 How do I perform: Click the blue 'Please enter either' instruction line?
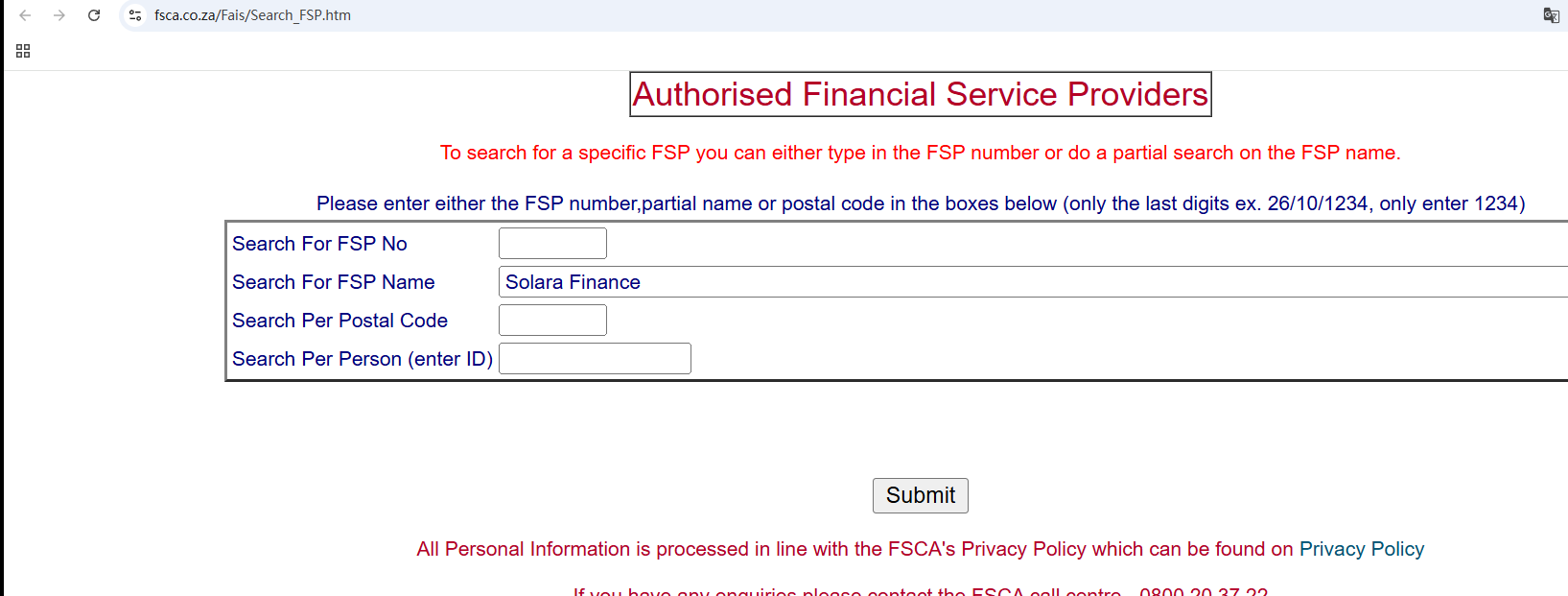[x=920, y=203]
